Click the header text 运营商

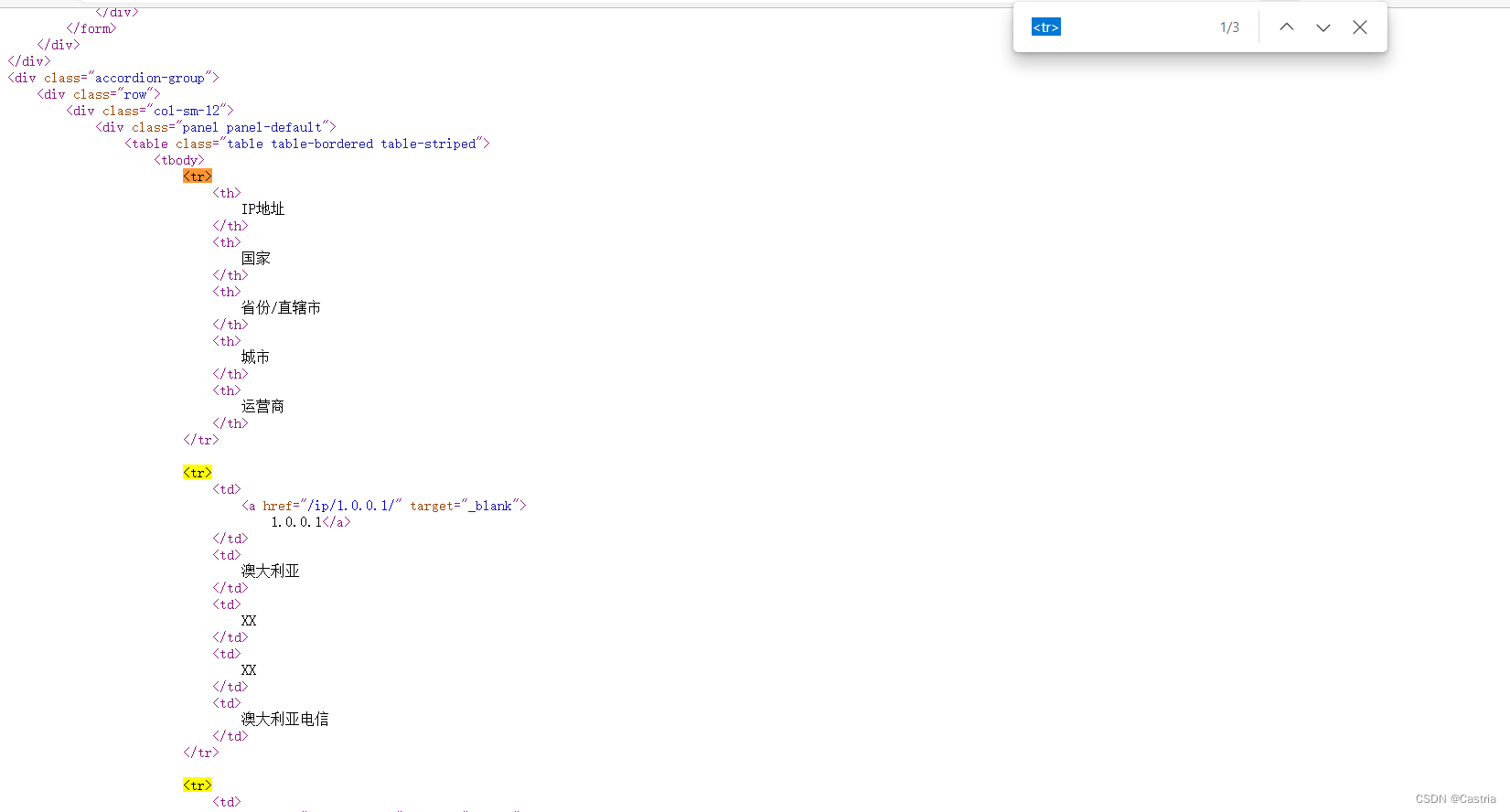[262, 407]
